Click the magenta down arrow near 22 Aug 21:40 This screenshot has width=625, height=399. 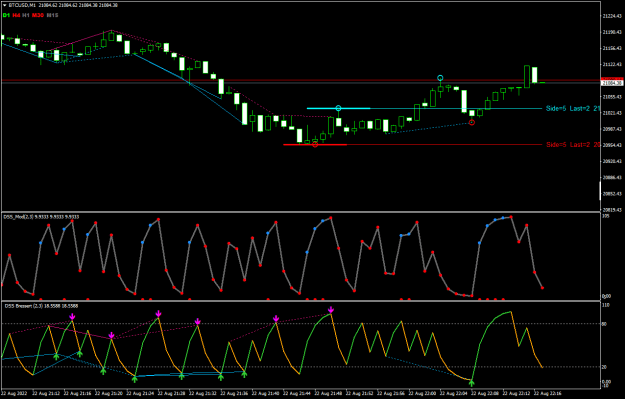(x=276, y=318)
